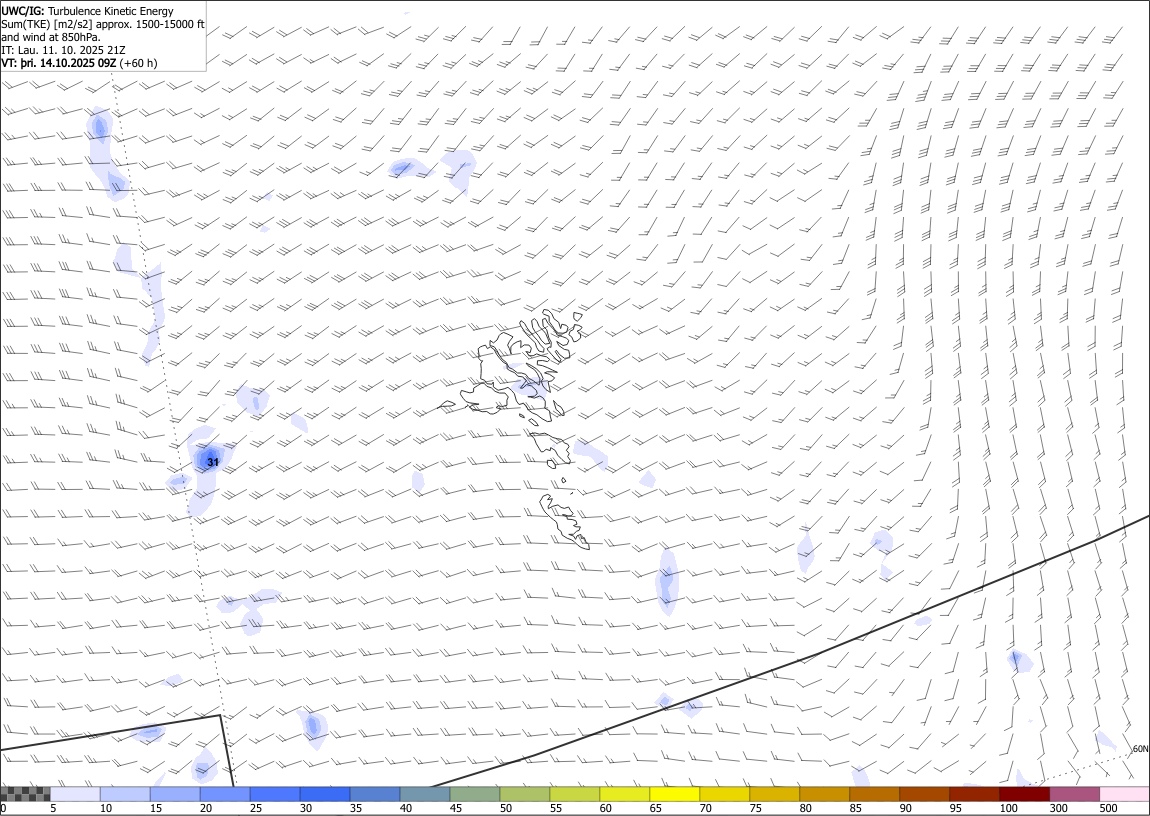Screen dimensions: 1150x816
Task: Click the legend scale value '25'
Action: [x=256, y=809]
